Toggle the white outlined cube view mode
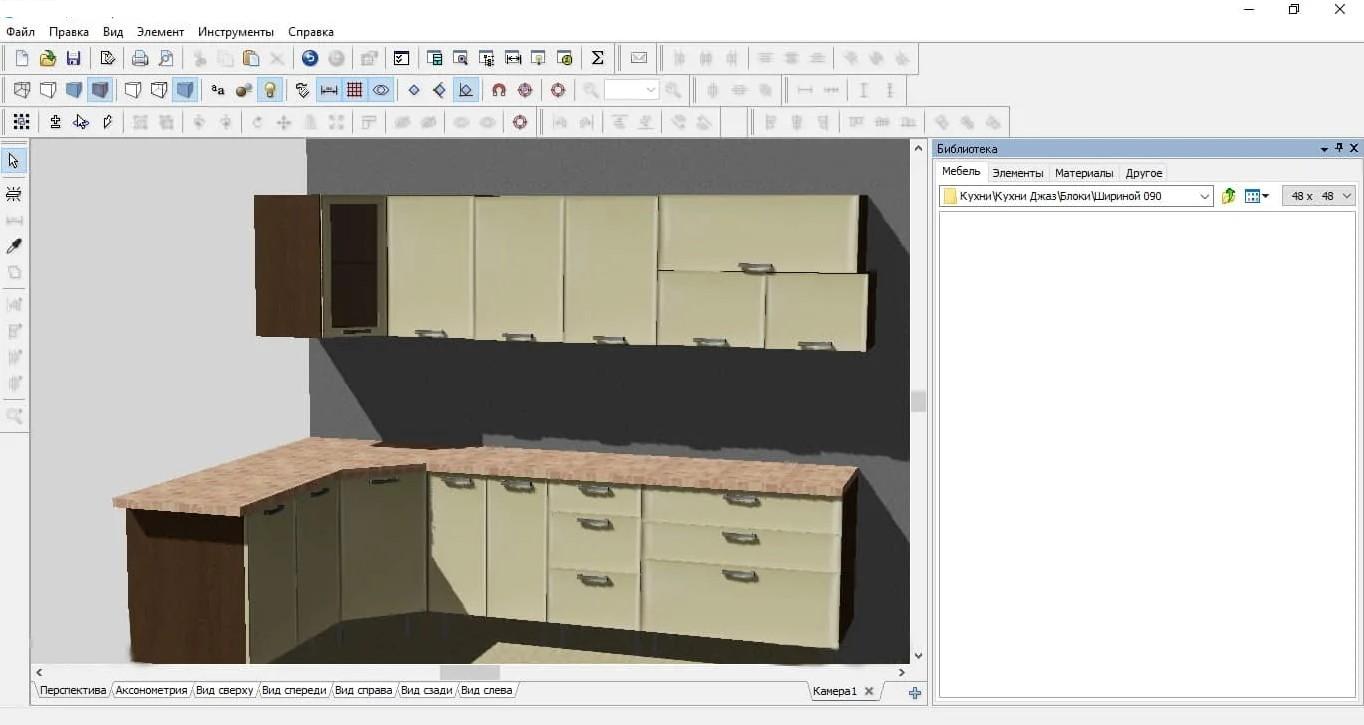This screenshot has width=1364, height=725. (x=47, y=90)
